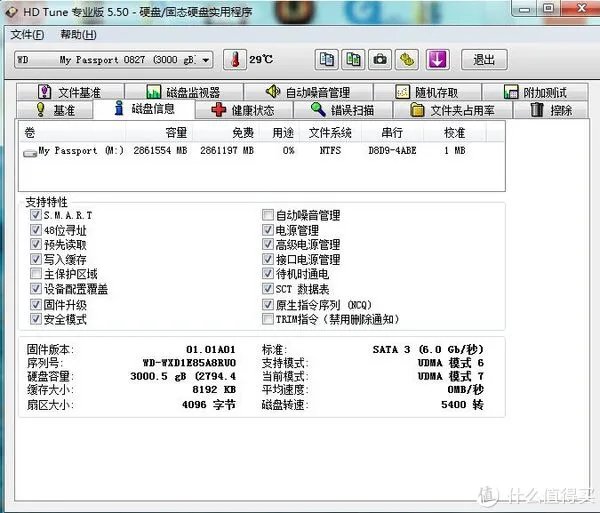Toggle the 接口电源管理 checkbox
Image resolution: width=600 pixels, height=513 pixels.
point(268,259)
